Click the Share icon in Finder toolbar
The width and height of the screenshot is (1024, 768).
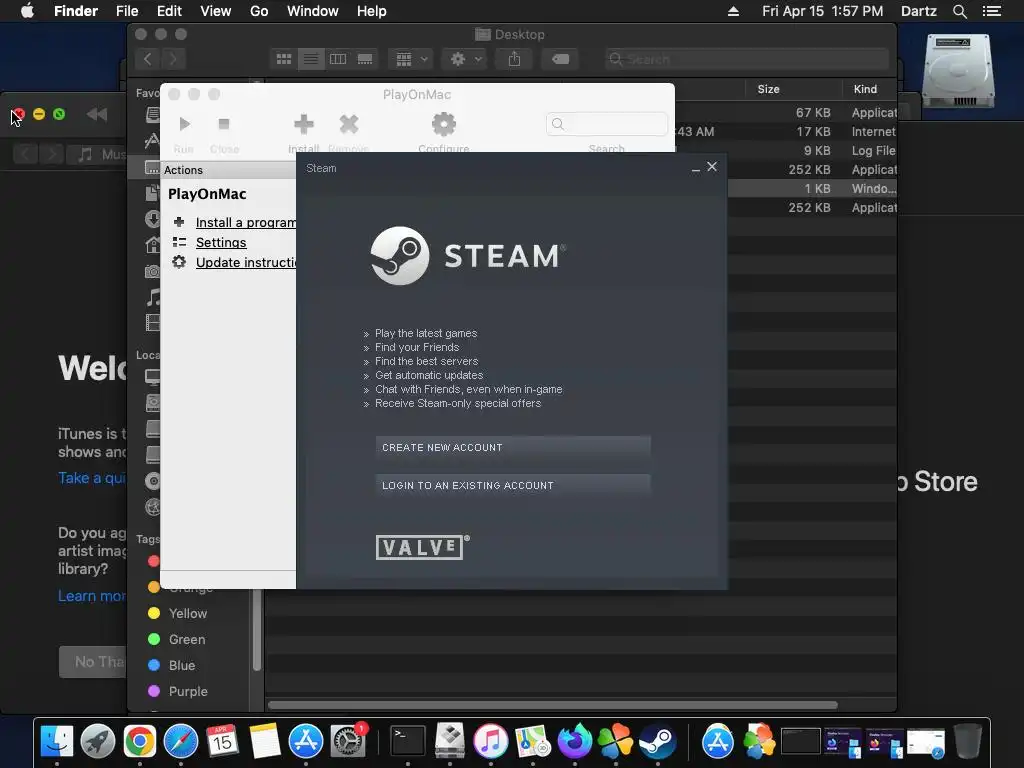click(x=515, y=59)
